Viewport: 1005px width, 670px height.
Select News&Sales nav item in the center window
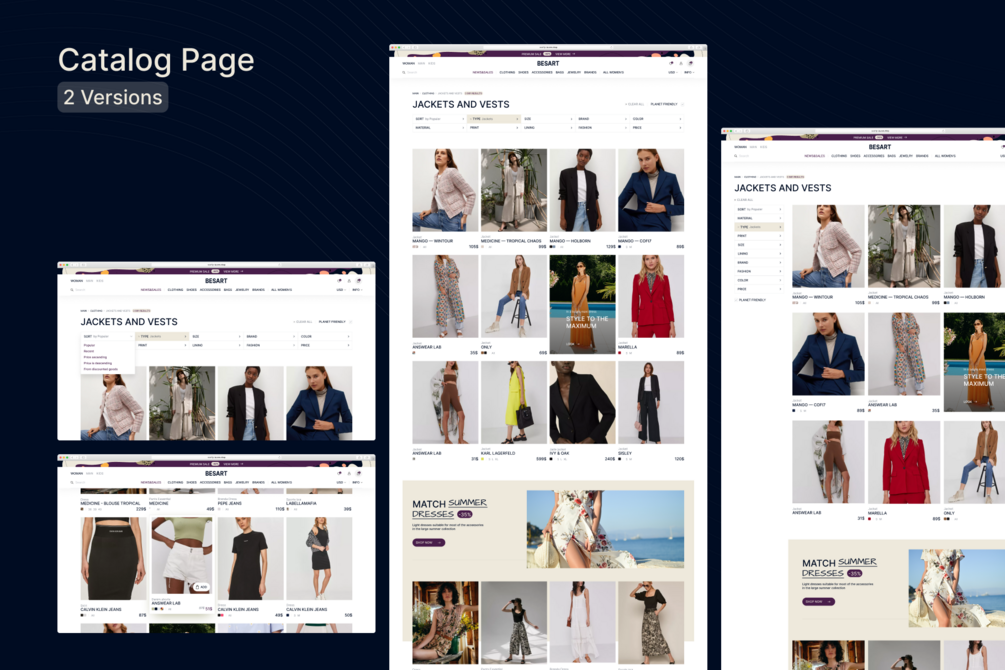(x=483, y=72)
